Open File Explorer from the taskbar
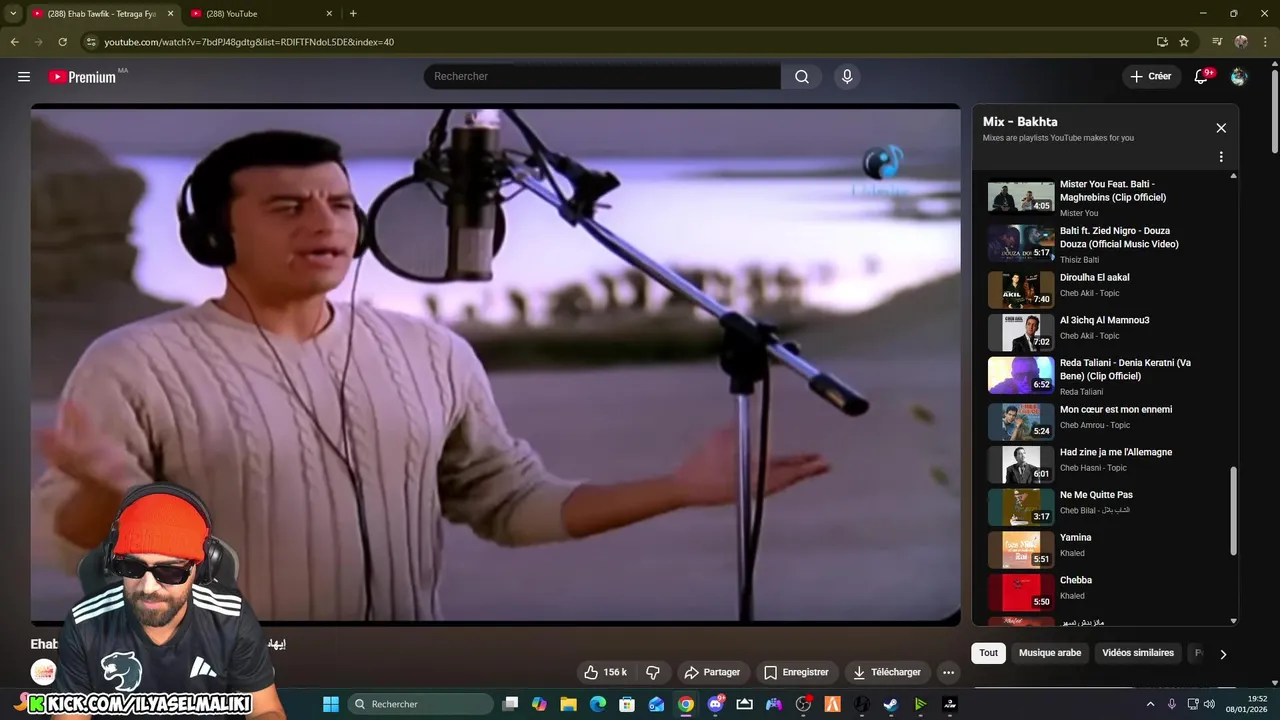 (x=568, y=704)
